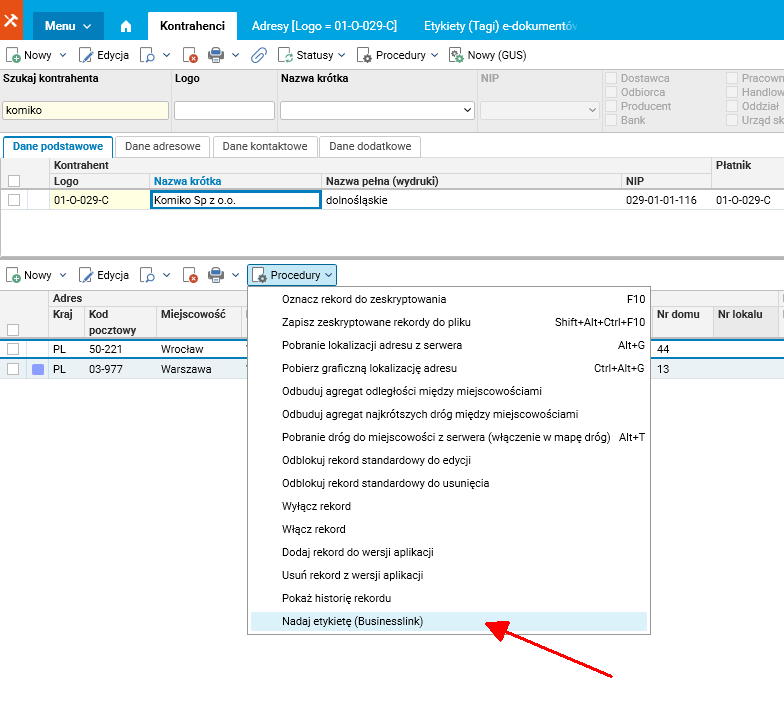The width and height of the screenshot is (784, 708).
Task: Switch to the Dane dodatkowe tab
Action: coord(370,146)
